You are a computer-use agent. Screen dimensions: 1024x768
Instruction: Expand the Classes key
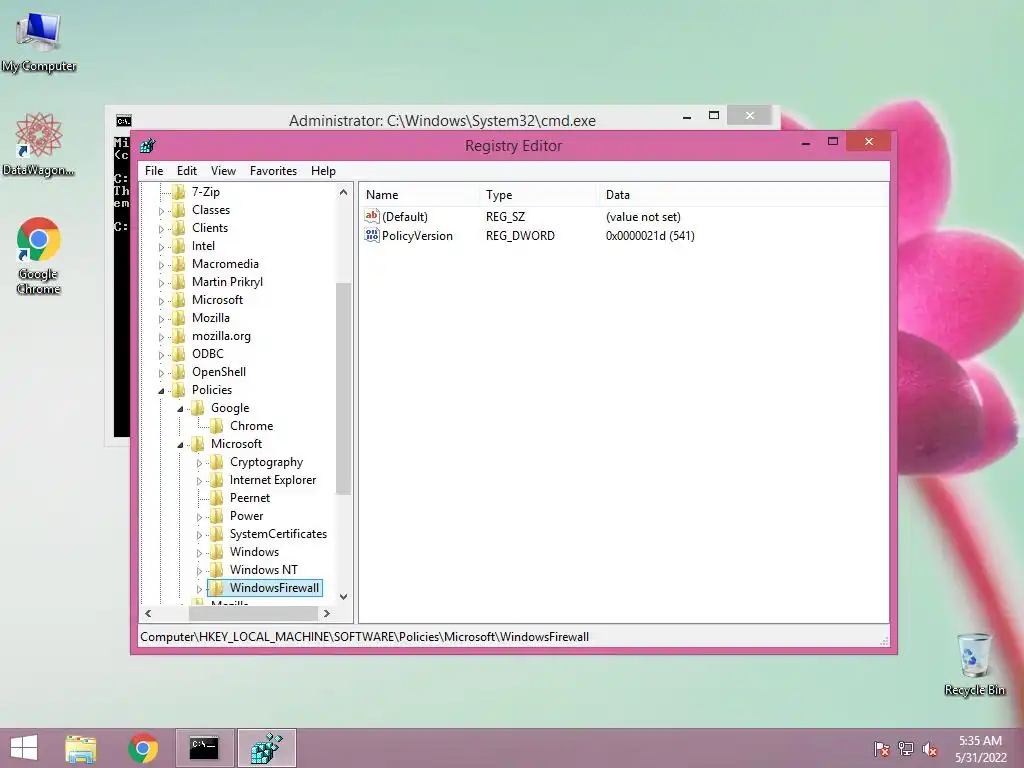(161, 211)
